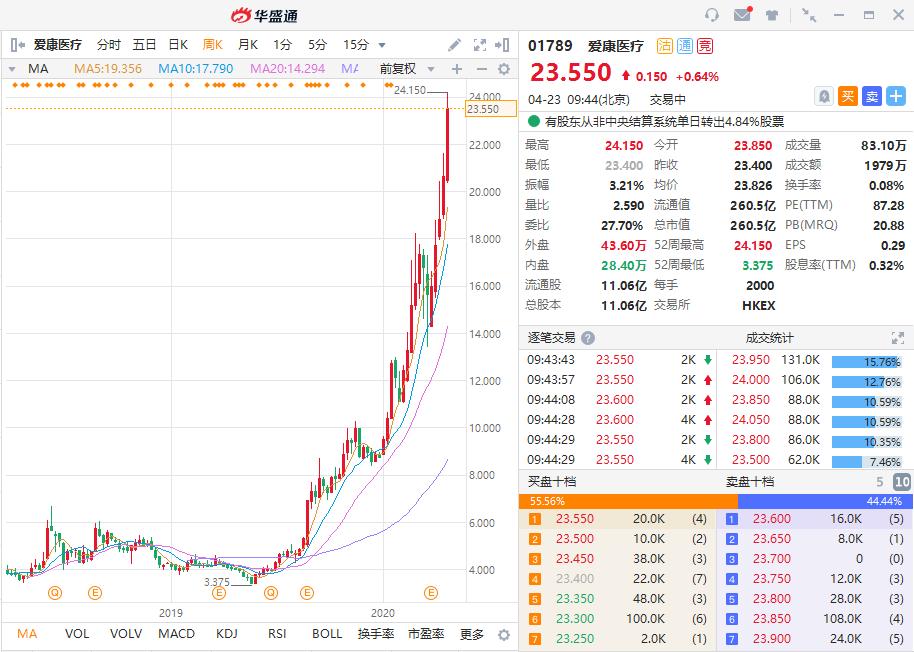Add stock to watchlist plus button
Viewport: 914px width, 652px height.
click(x=896, y=96)
